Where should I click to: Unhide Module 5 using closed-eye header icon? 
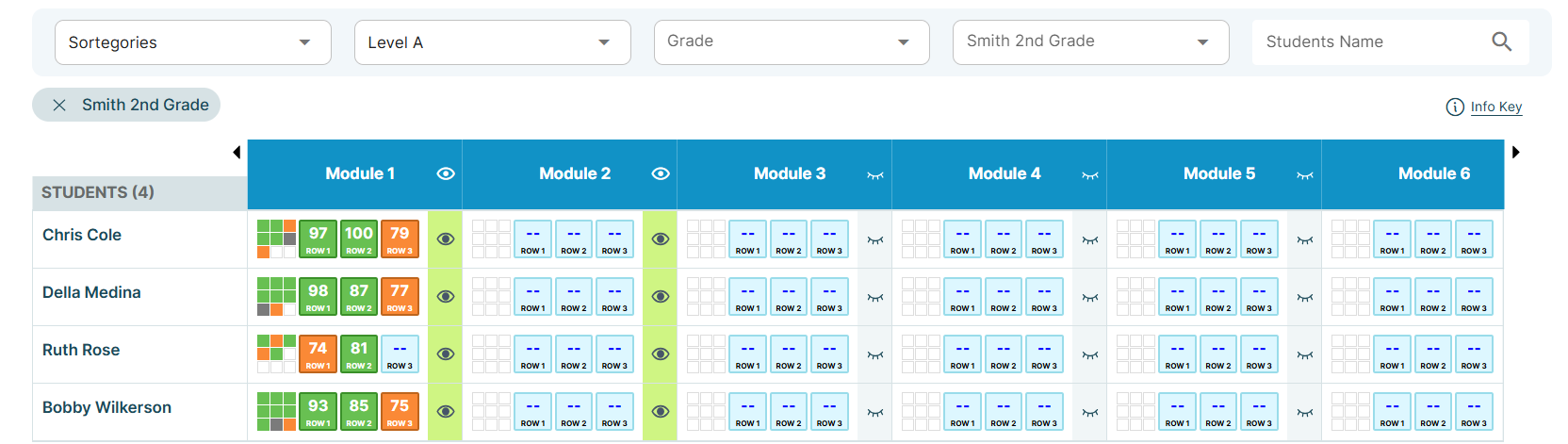click(1305, 175)
